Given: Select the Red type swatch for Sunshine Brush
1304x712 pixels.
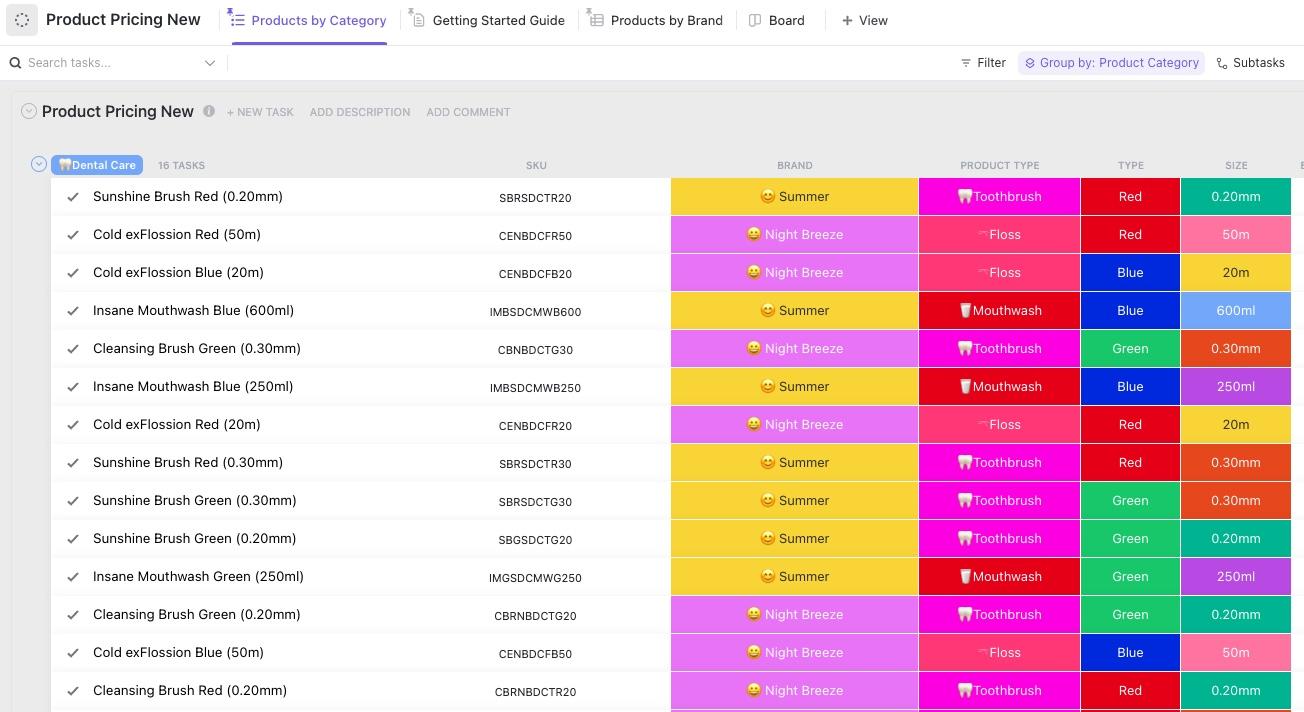Looking at the screenshot, I should click(x=1130, y=196).
